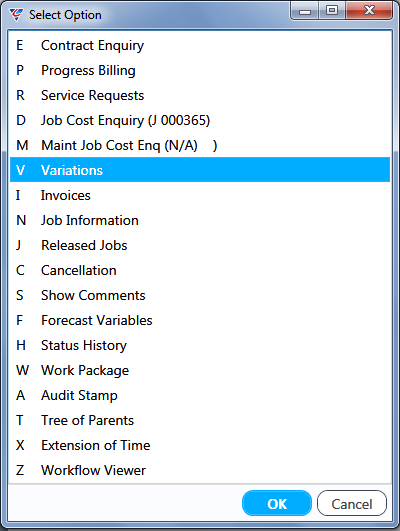Pick Maint Job Cost Enq (N/A)
400x531 pixels.
point(200,146)
